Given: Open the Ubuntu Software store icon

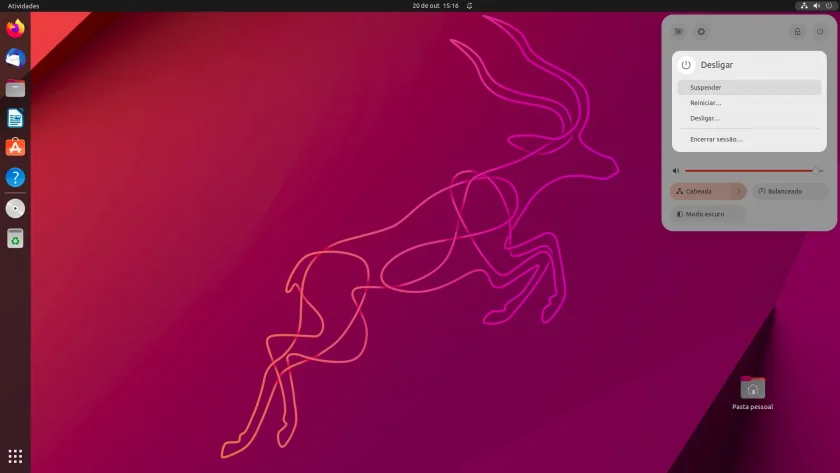Looking at the screenshot, I should pos(15,147).
